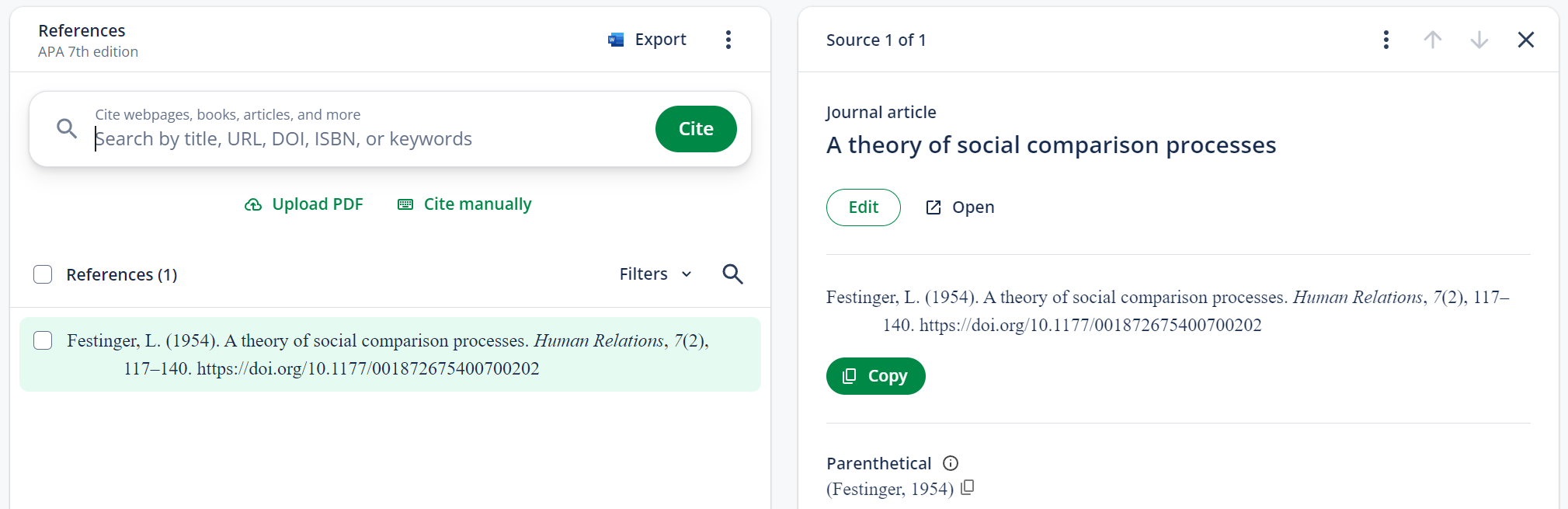Toggle the select-all References checkbox
The width and height of the screenshot is (1568, 509).
click(43, 274)
